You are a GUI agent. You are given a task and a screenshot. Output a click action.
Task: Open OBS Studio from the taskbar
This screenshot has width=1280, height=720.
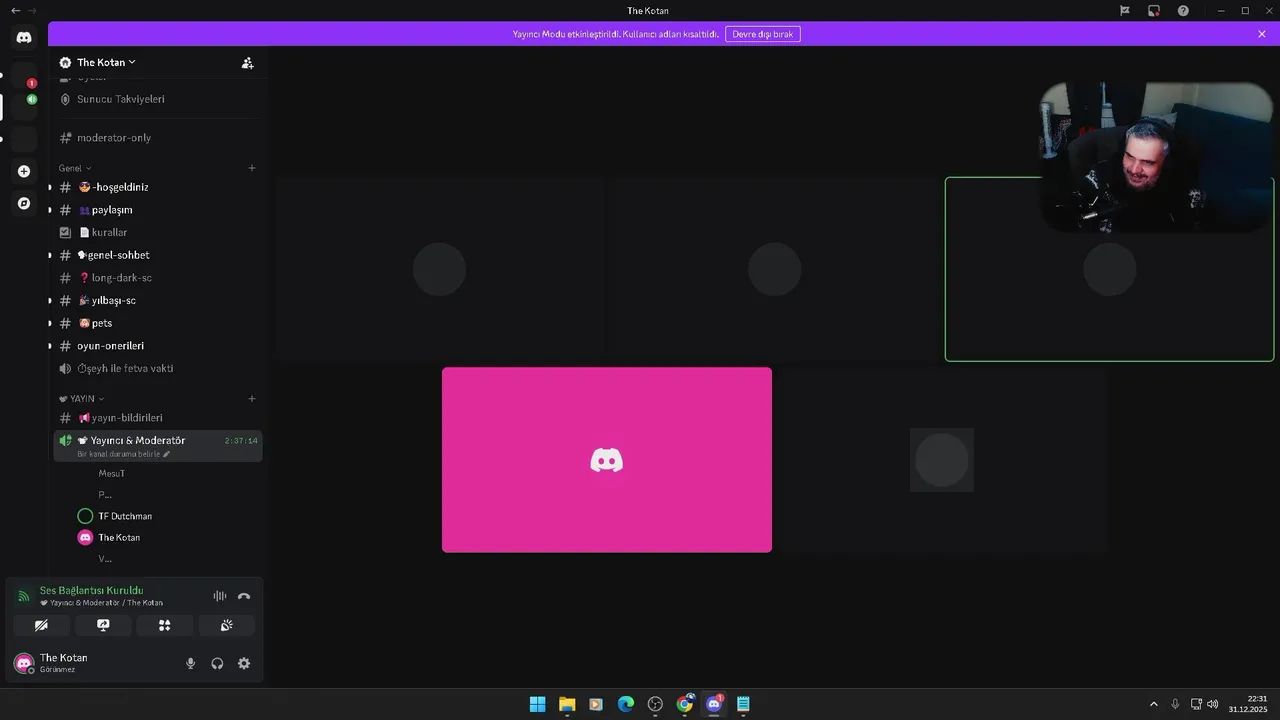tap(655, 704)
